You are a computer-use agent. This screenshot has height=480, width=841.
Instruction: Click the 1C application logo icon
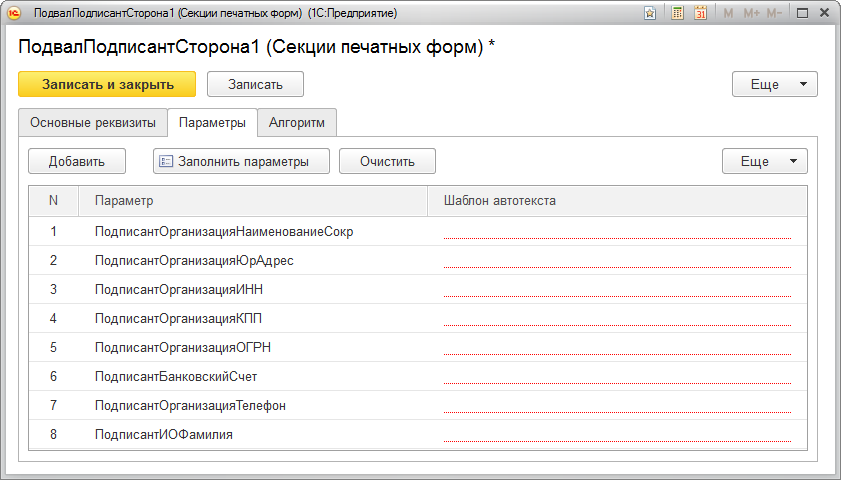(15, 14)
